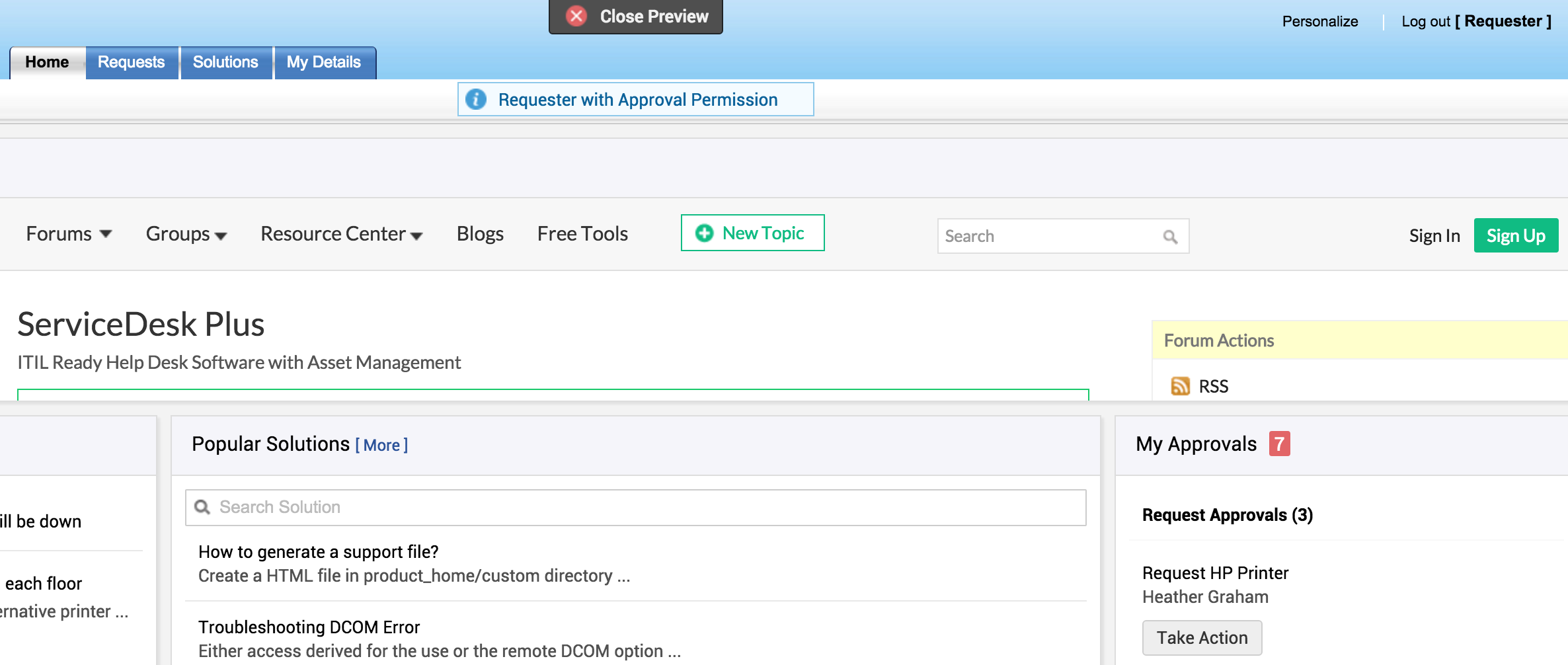Click the Search Solution magnifier icon
Screen dimensions: 1568x665
(x=202, y=507)
